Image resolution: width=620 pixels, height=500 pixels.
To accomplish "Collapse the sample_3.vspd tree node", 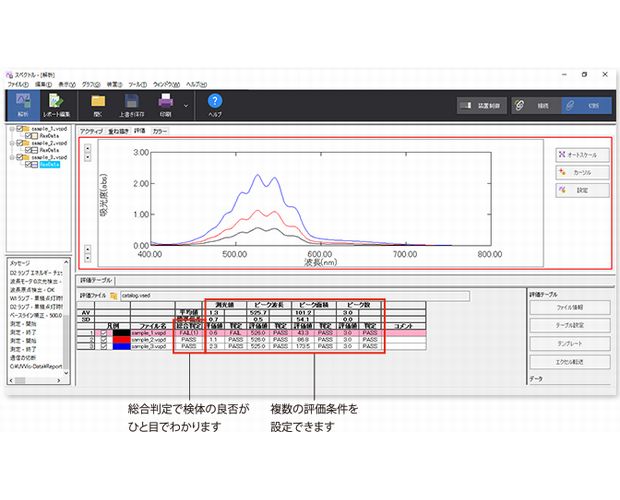I will click(12, 157).
